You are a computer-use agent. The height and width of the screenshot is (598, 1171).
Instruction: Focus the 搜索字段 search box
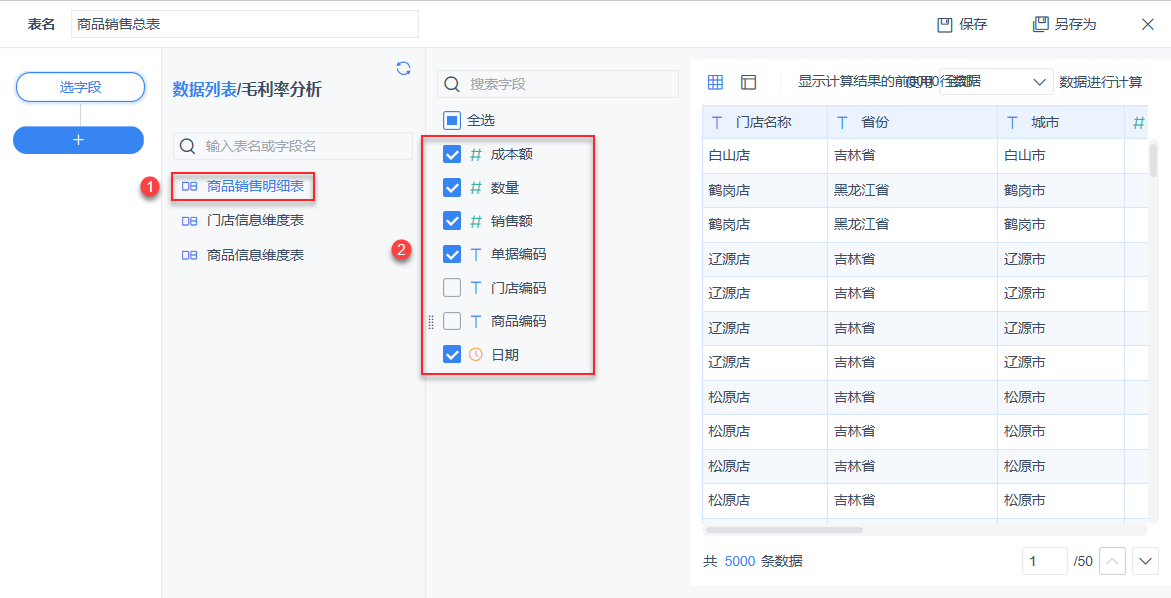click(558, 84)
